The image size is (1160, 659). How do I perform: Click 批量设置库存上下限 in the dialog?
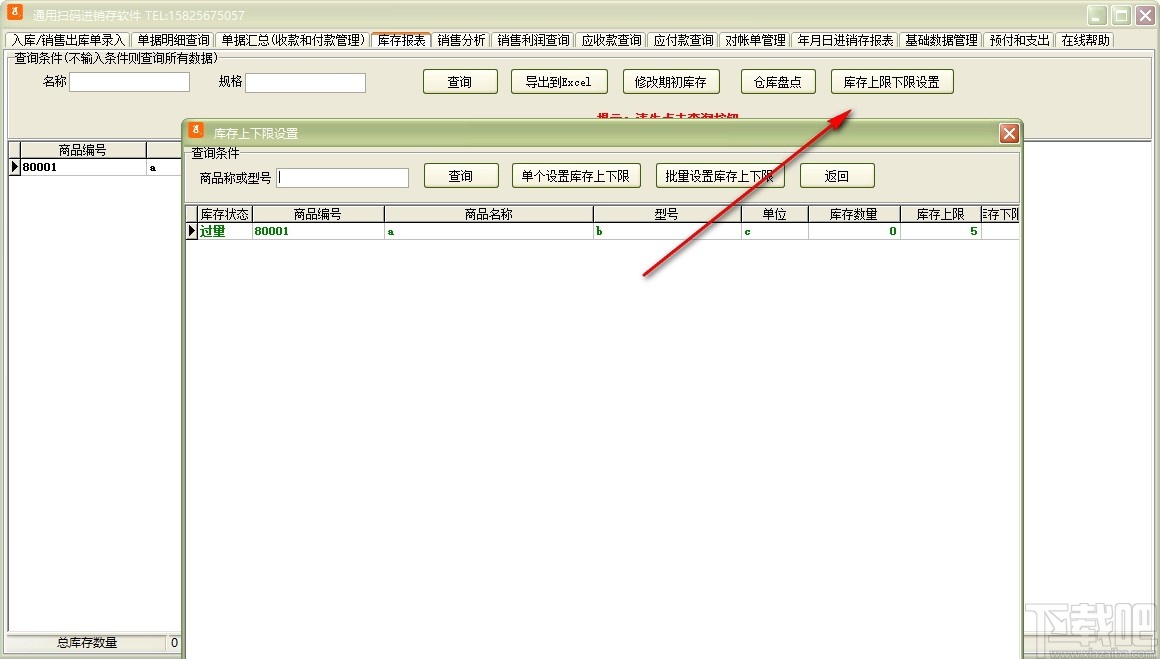tap(720, 174)
